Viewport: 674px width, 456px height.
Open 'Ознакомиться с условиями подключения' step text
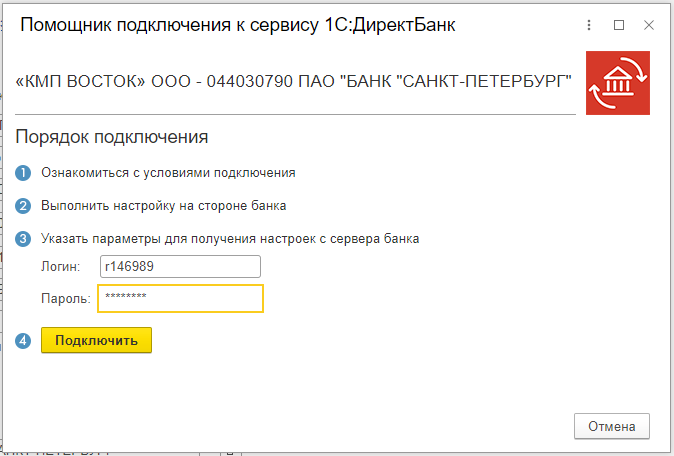[168, 173]
